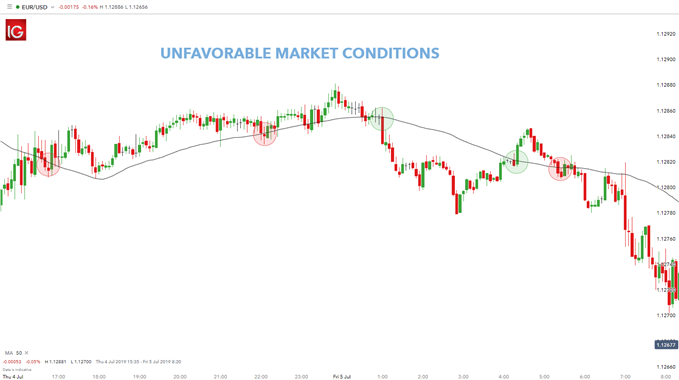The width and height of the screenshot is (679, 380).
Task: Click the green market status dot
Action: [18, 7]
